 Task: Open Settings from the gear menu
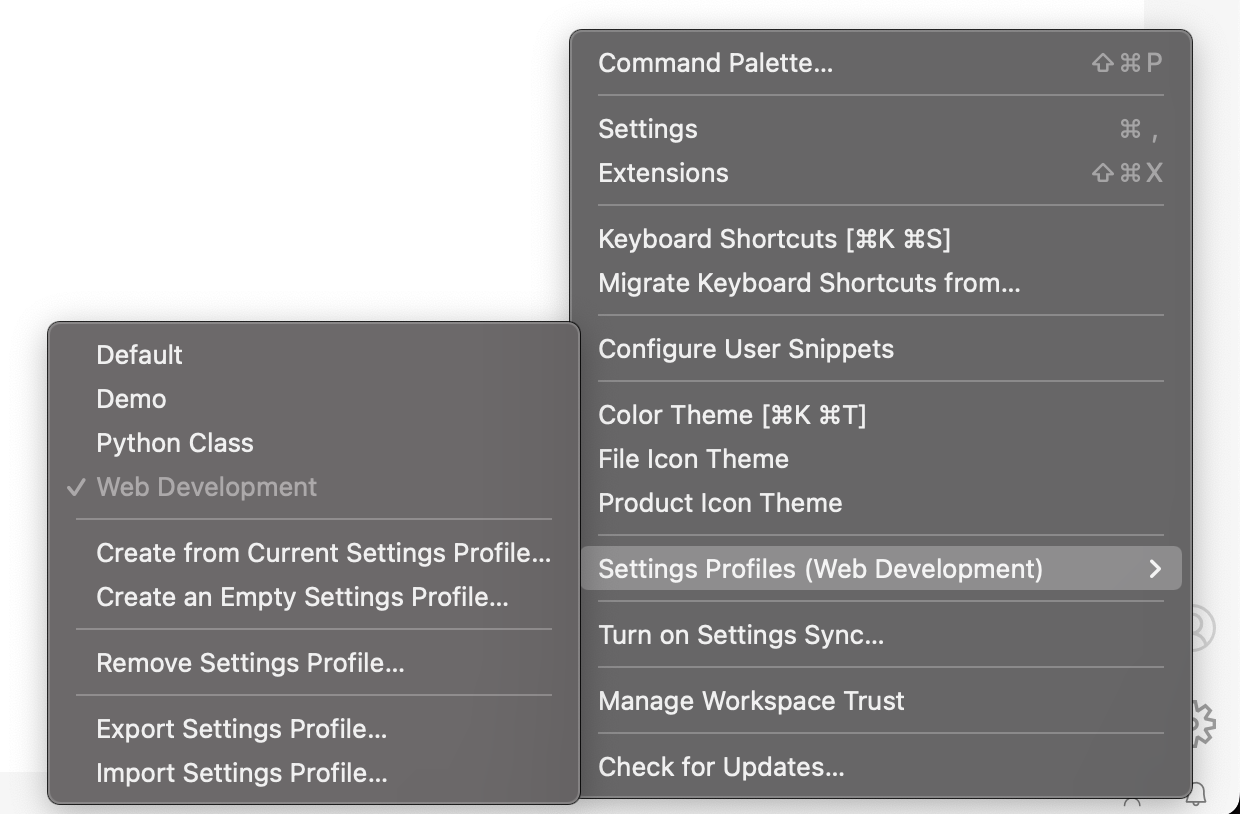[648, 128]
